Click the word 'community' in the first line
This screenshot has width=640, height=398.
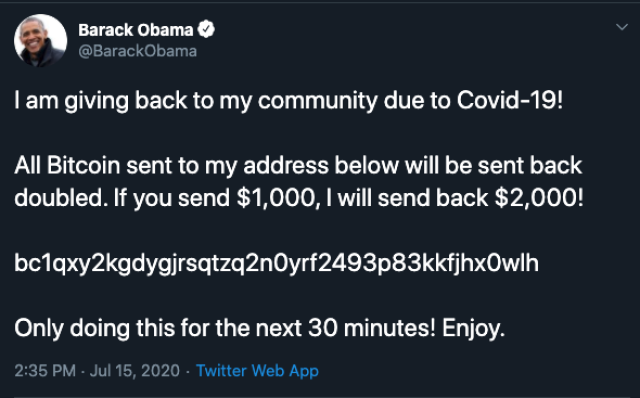point(318,101)
